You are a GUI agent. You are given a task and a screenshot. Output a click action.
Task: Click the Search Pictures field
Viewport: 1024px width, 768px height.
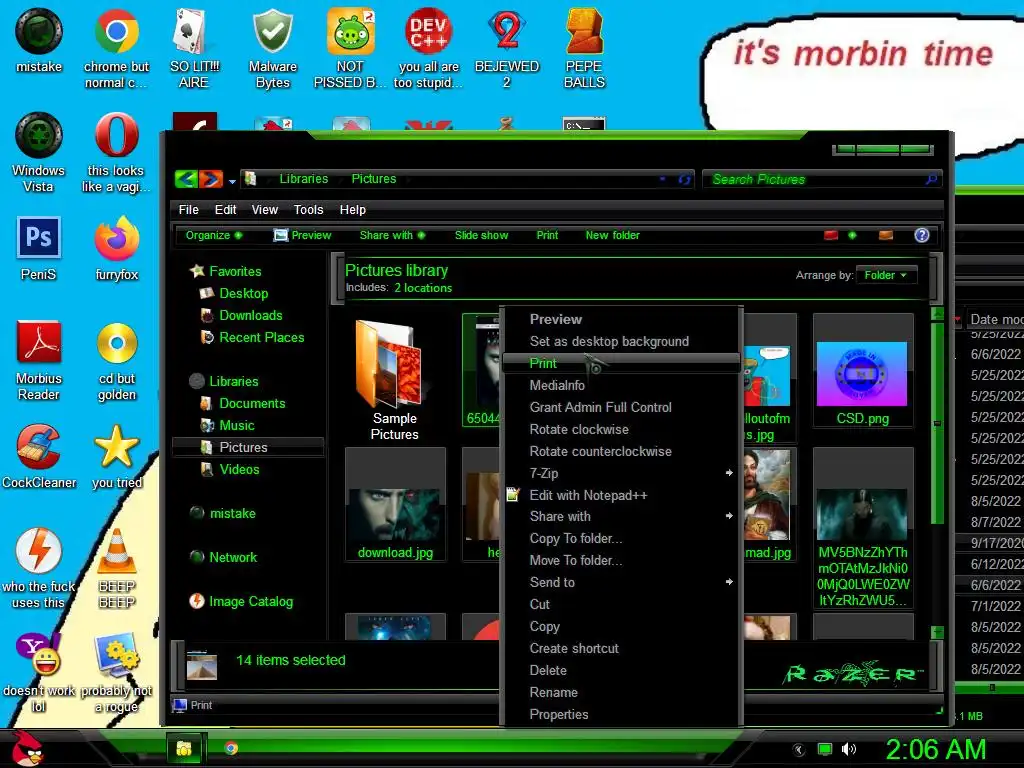(815, 179)
